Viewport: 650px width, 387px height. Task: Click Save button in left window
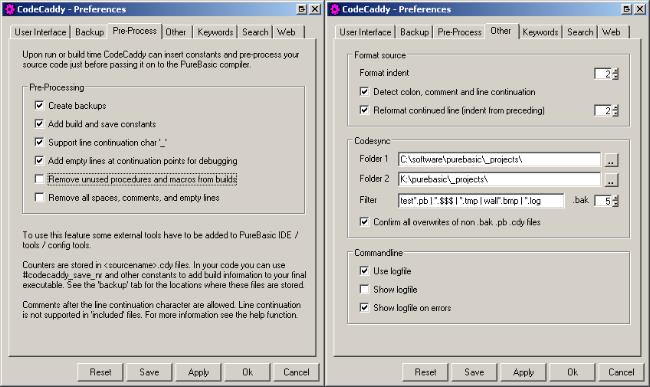pos(149,372)
